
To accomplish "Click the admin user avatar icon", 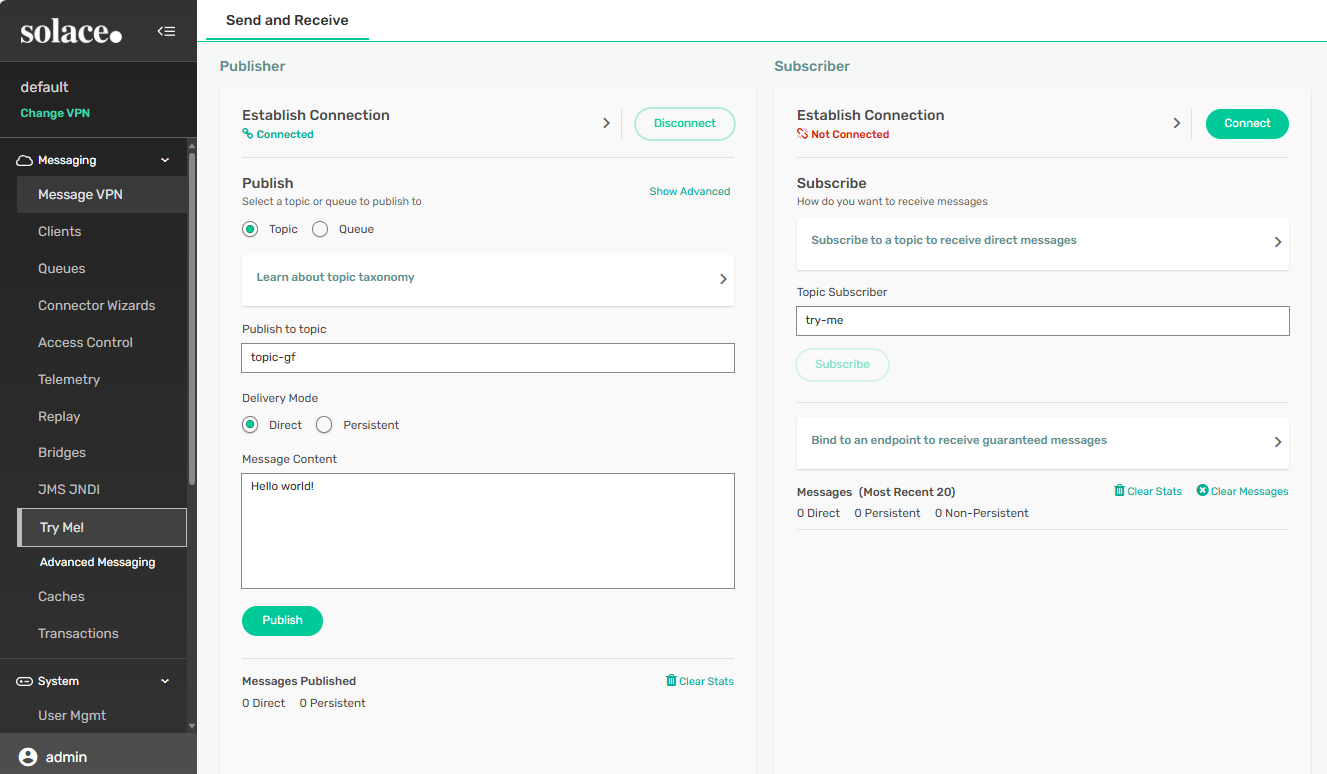I will tap(28, 757).
